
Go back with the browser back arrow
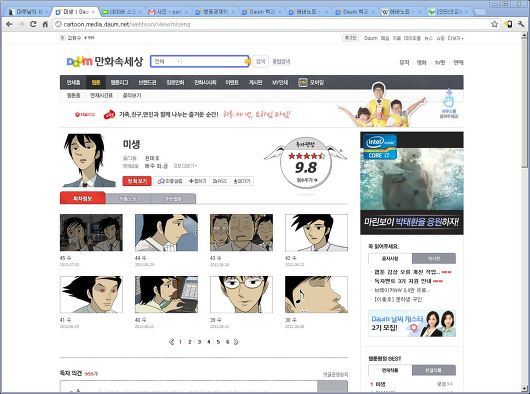coord(9,24)
